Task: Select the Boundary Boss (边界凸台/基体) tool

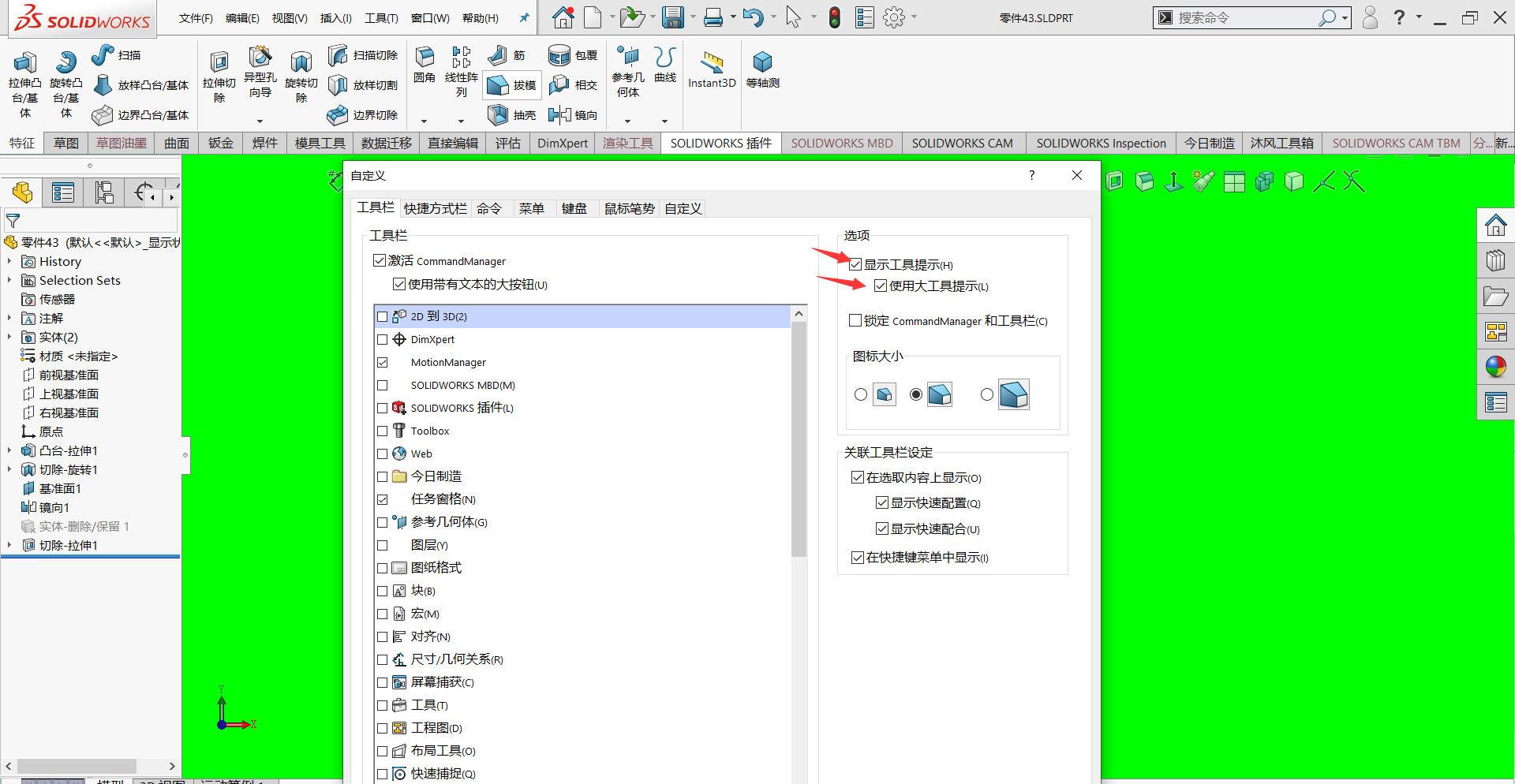Action: 141,115
